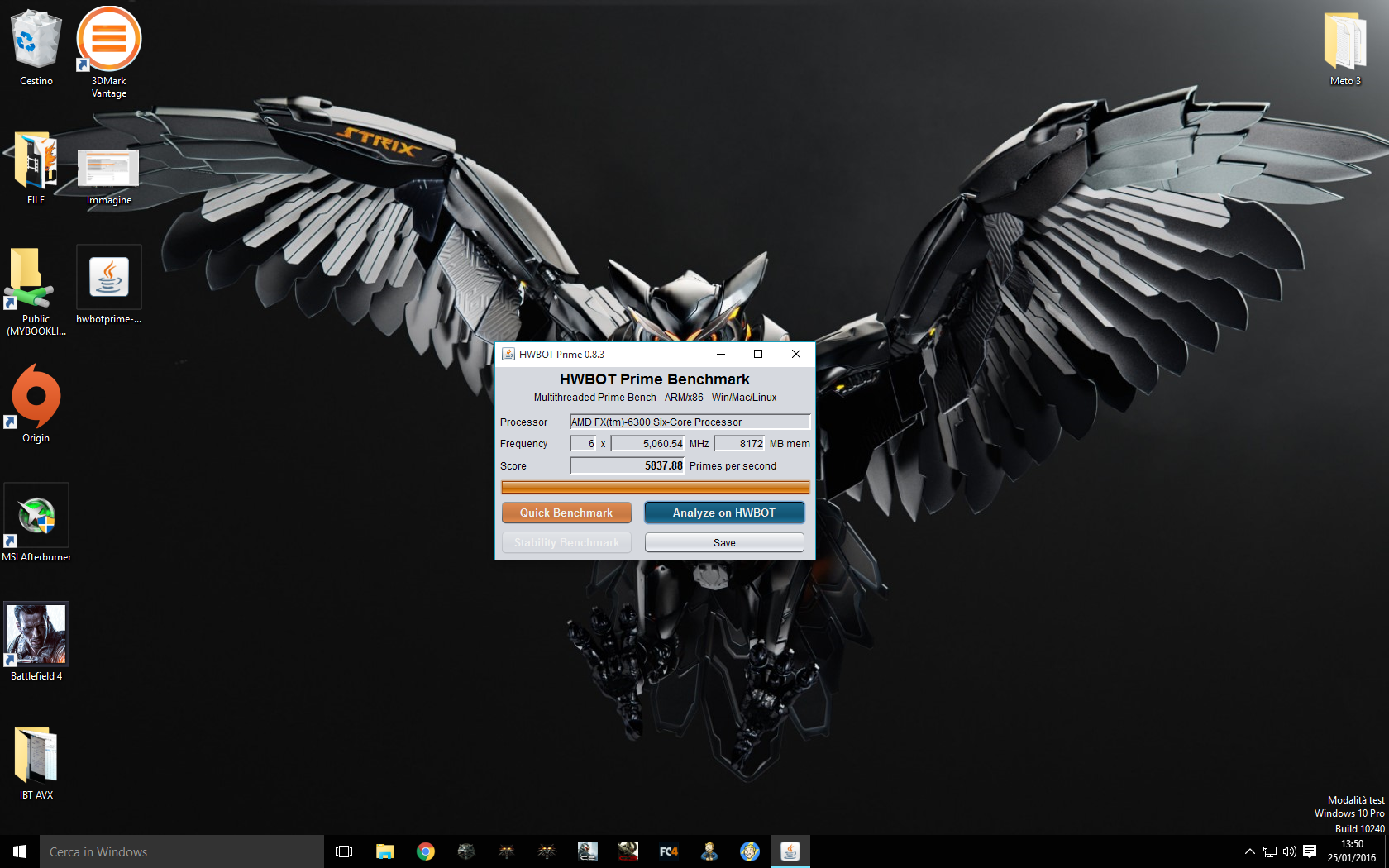Viewport: 1389px width, 868px height.
Task: Click the Primes per second label
Action: 733,466
